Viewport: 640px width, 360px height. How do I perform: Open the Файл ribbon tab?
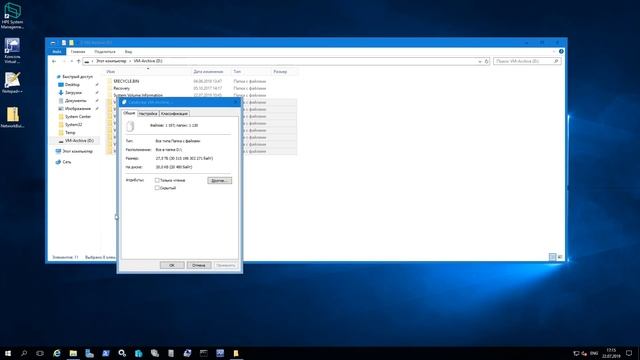[x=57, y=51]
